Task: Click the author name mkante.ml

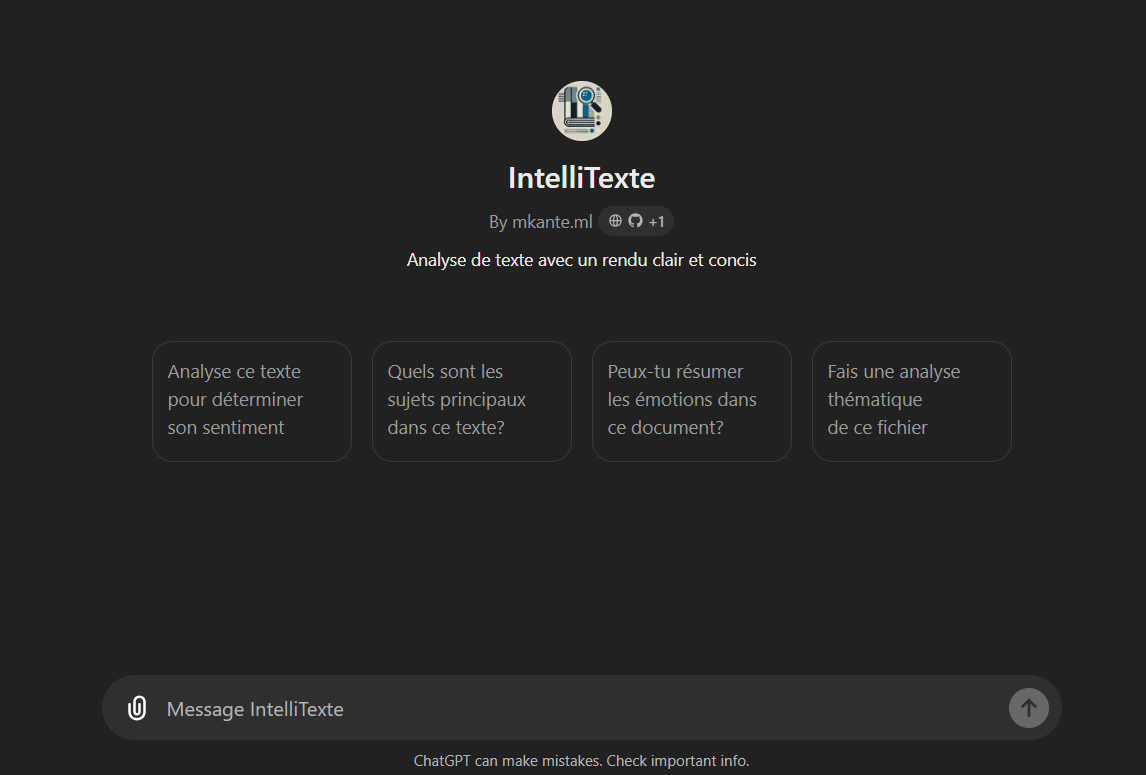Action: coord(552,222)
